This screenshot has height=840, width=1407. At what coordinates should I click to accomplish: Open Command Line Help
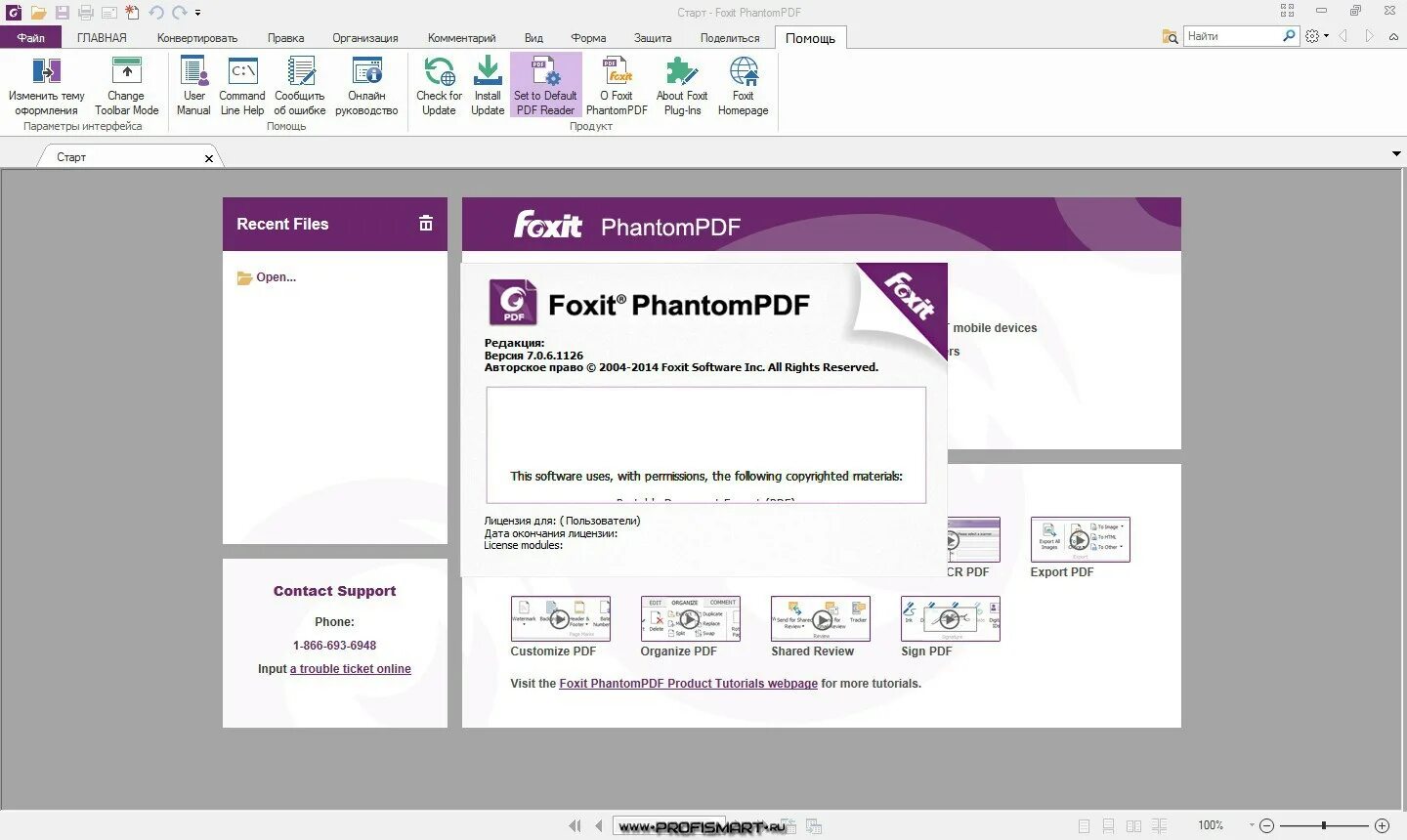click(x=241, y=86)
